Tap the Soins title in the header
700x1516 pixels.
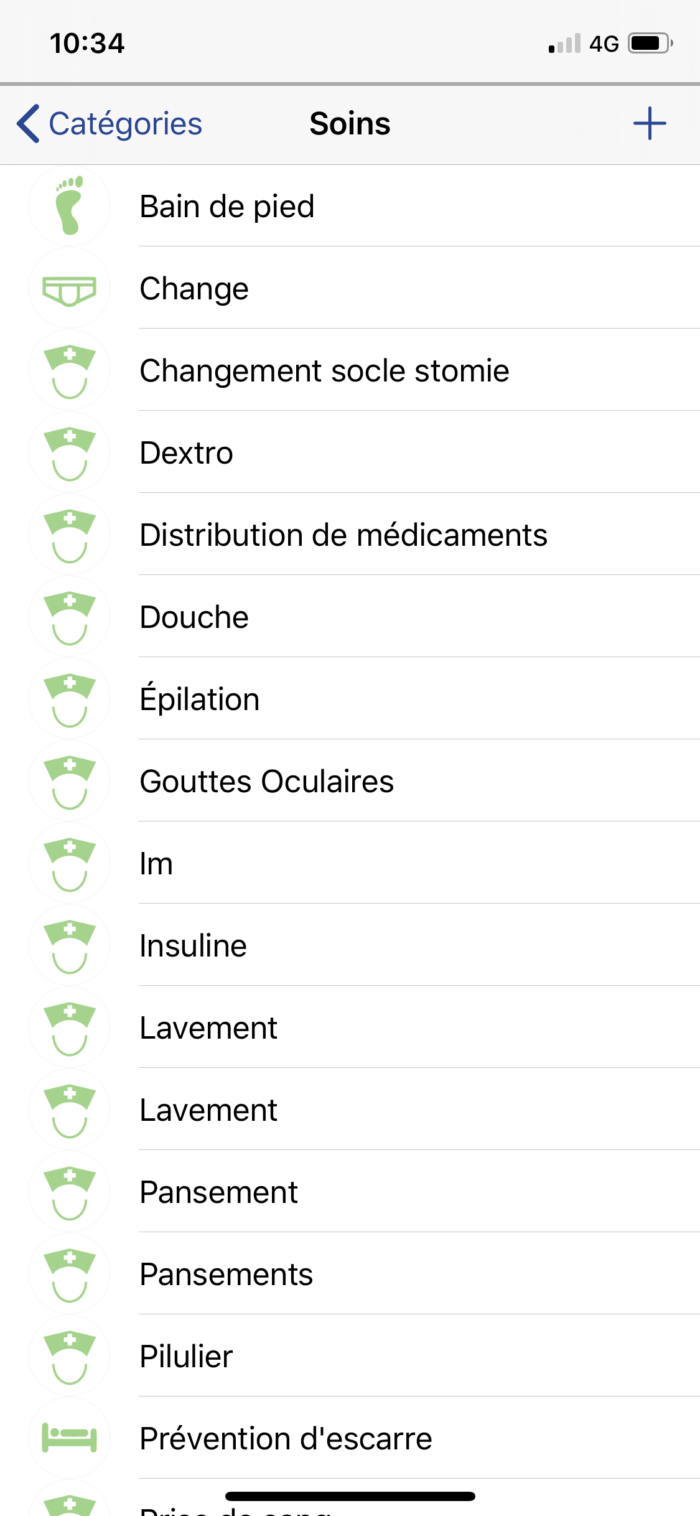coord(350,124)
